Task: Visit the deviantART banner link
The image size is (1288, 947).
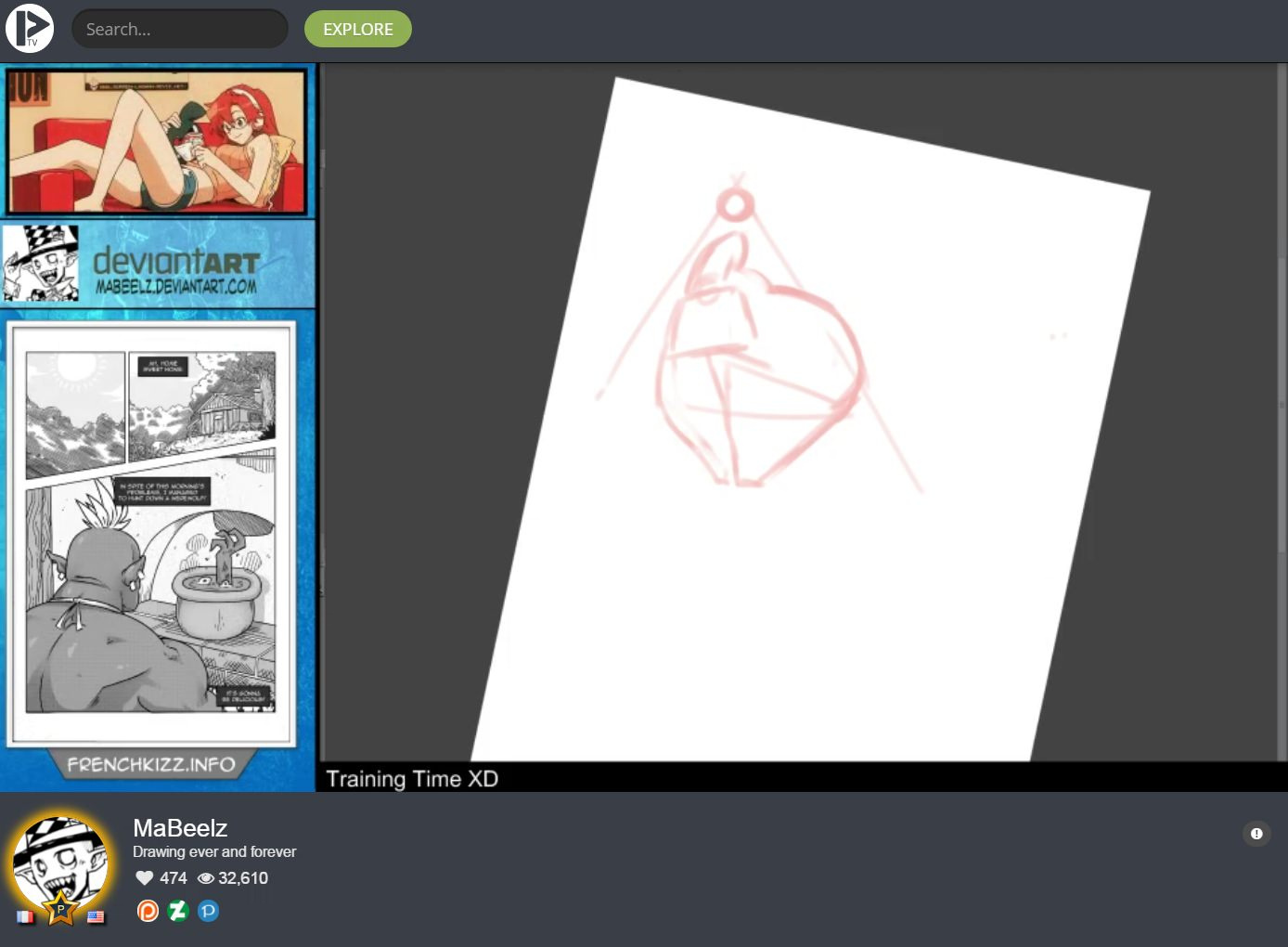Action: 158,264
